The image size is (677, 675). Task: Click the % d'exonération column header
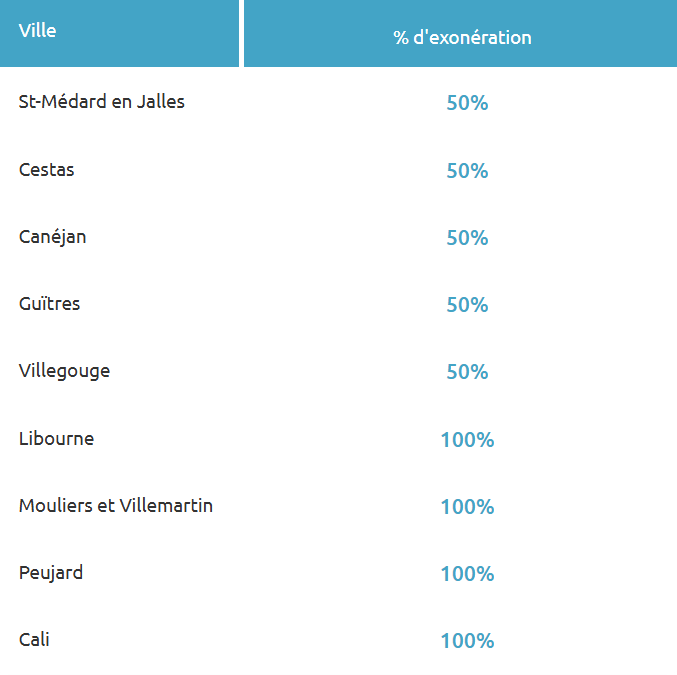(x=462, y=38)
